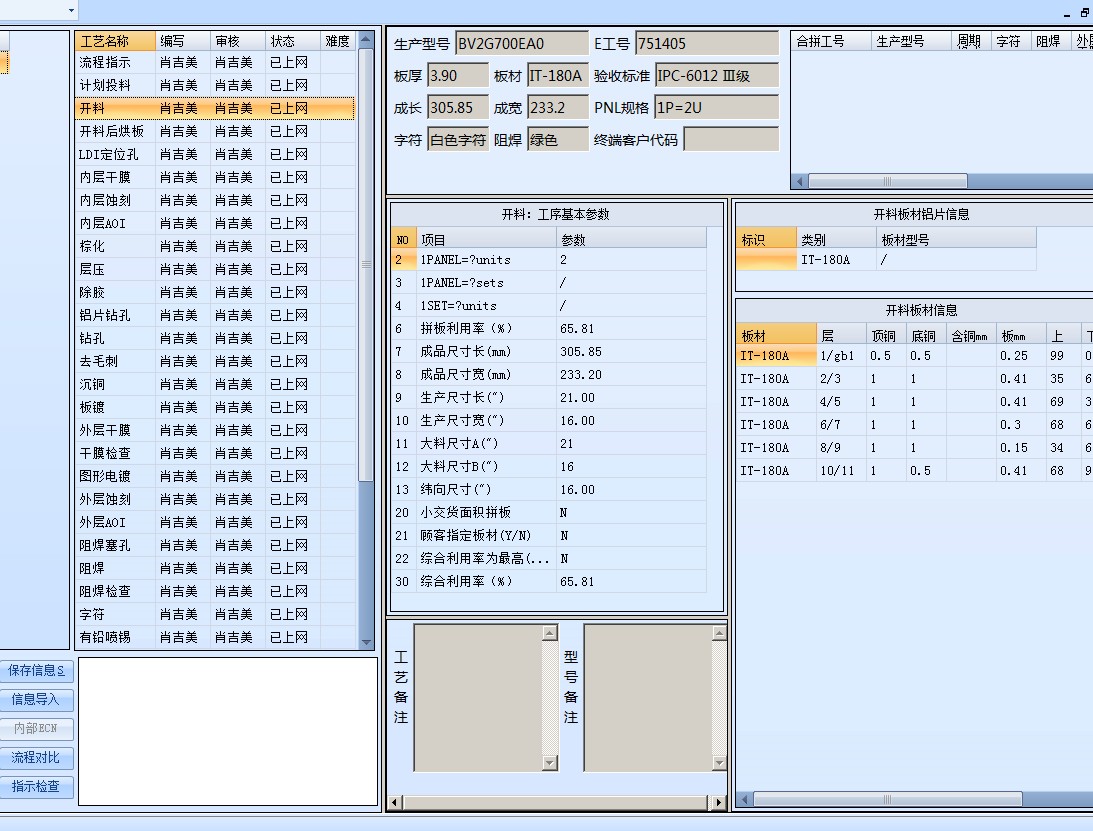Select the 顾客指定板材(Y/N) row

click(x=549, y=536)
